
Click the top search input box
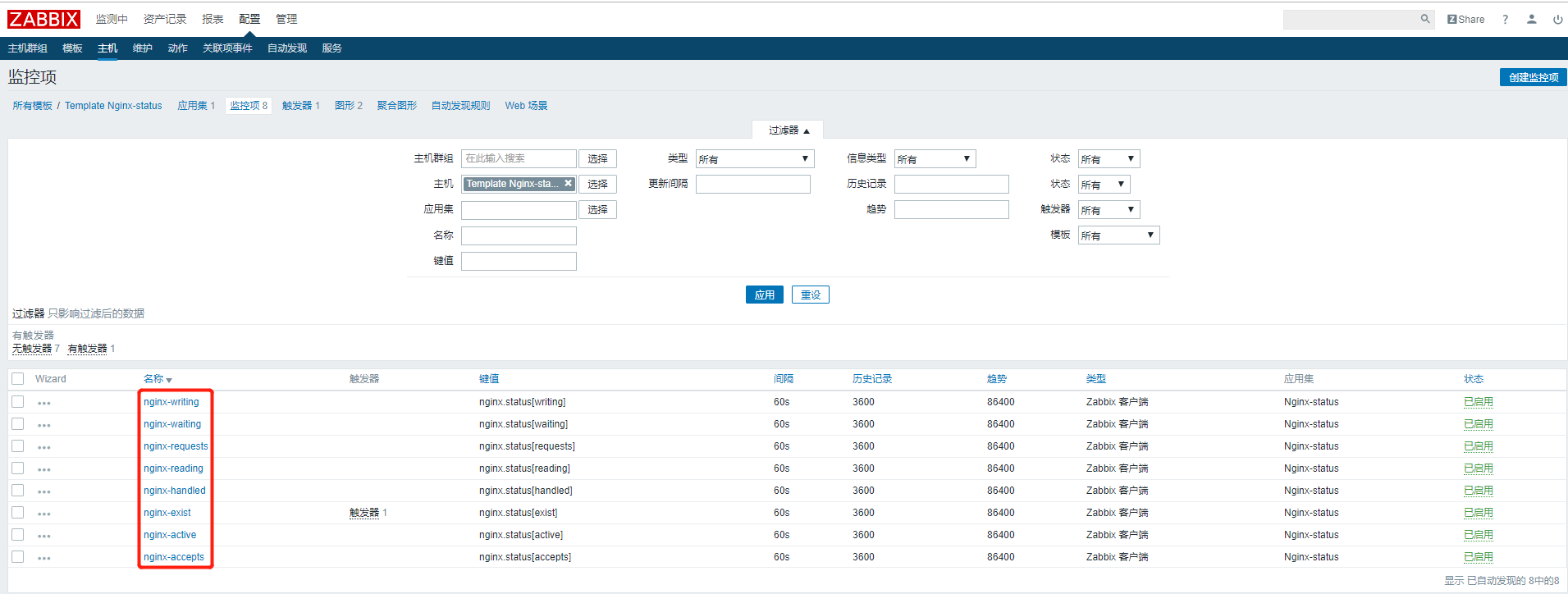(1351, 19)
